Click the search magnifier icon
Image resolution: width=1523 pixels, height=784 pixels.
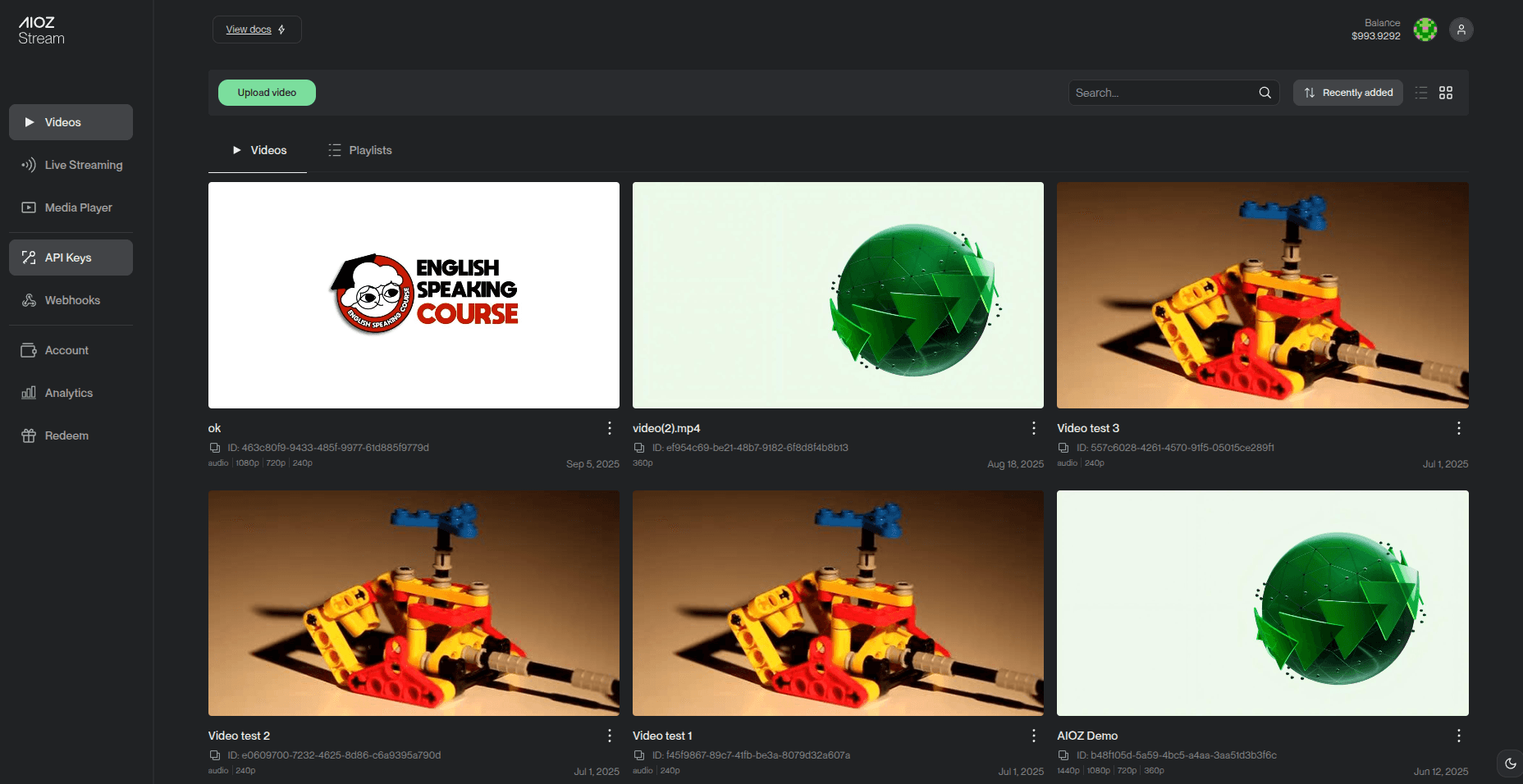tap(1265, 93)
